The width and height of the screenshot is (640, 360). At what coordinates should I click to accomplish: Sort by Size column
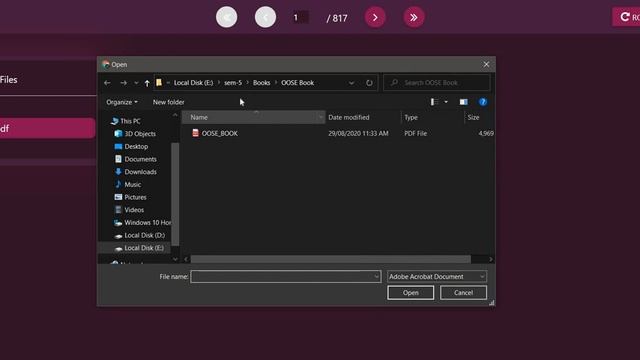click(479, 118)
